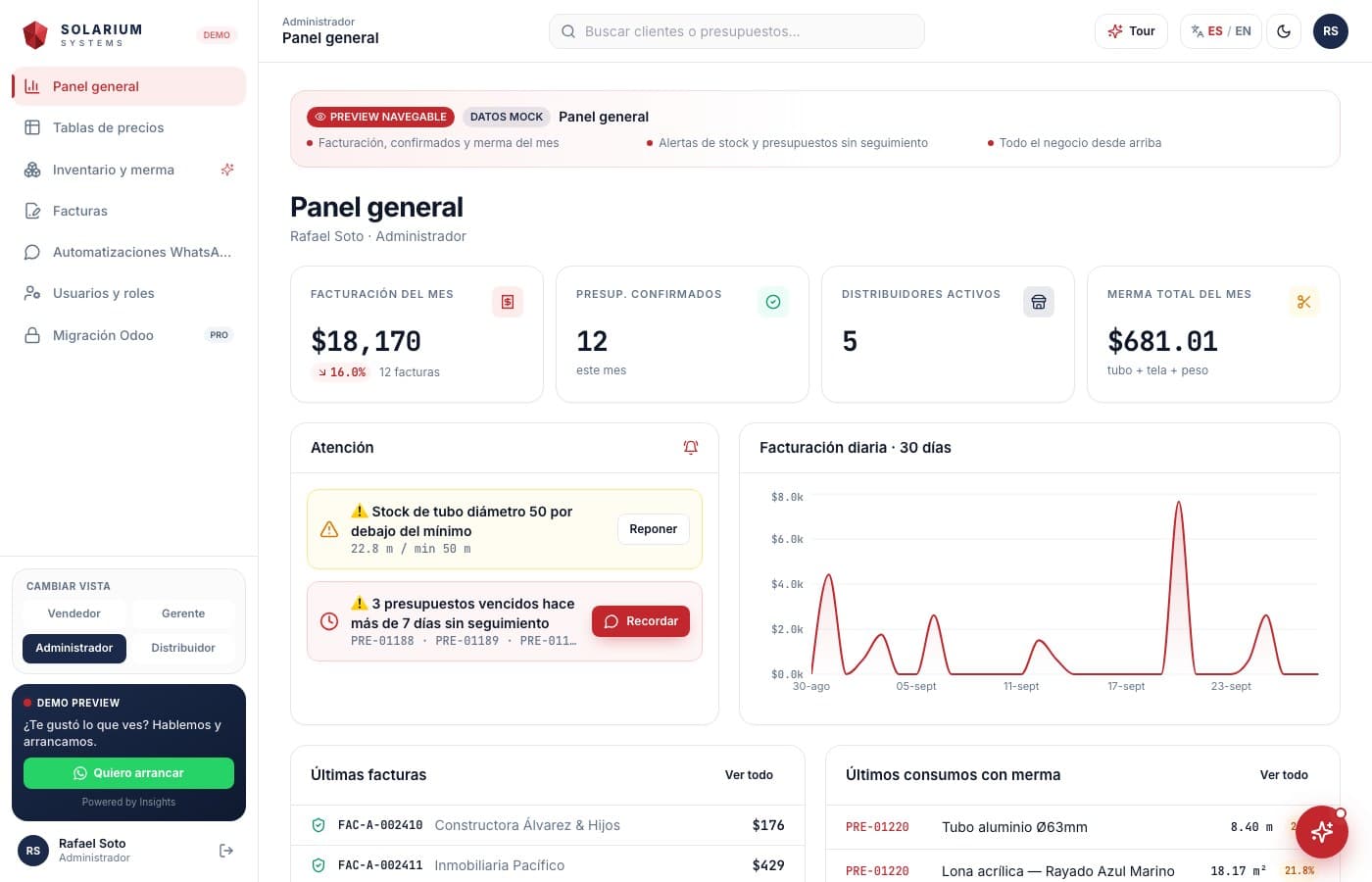This screenshot has height=882, width=1372.
Task: Click the logout icon beside Rafael Soto
Action: [x=226, y=851]
